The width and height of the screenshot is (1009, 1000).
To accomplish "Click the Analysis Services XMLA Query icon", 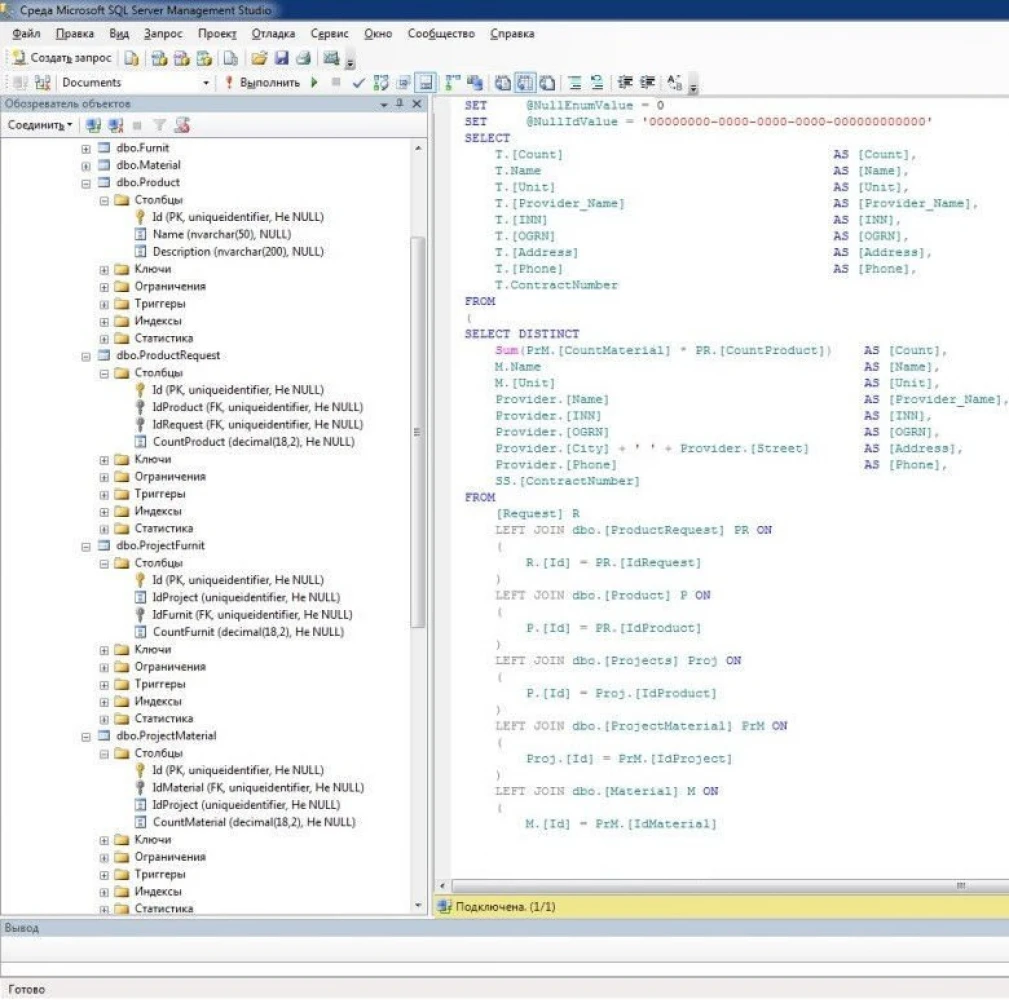I will pyautogui.click(x=204, y=59).
